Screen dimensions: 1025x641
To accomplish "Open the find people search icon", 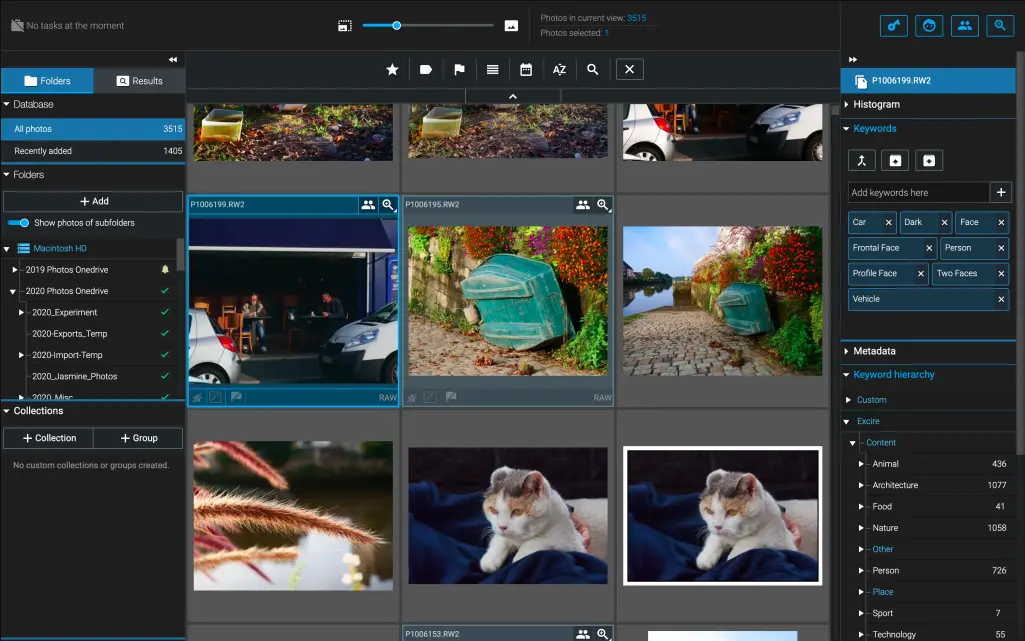I will pos(964,25).
